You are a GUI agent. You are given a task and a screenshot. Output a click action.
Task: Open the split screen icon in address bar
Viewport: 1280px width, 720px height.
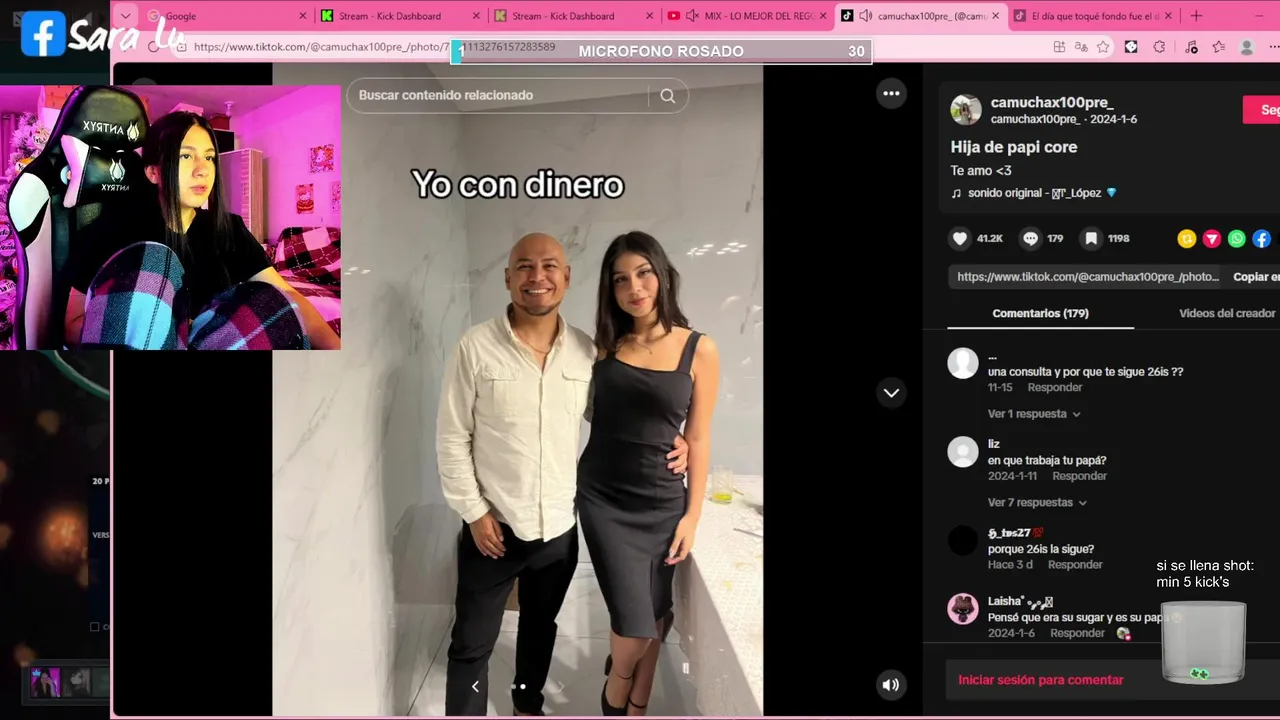pos(1059,47)
